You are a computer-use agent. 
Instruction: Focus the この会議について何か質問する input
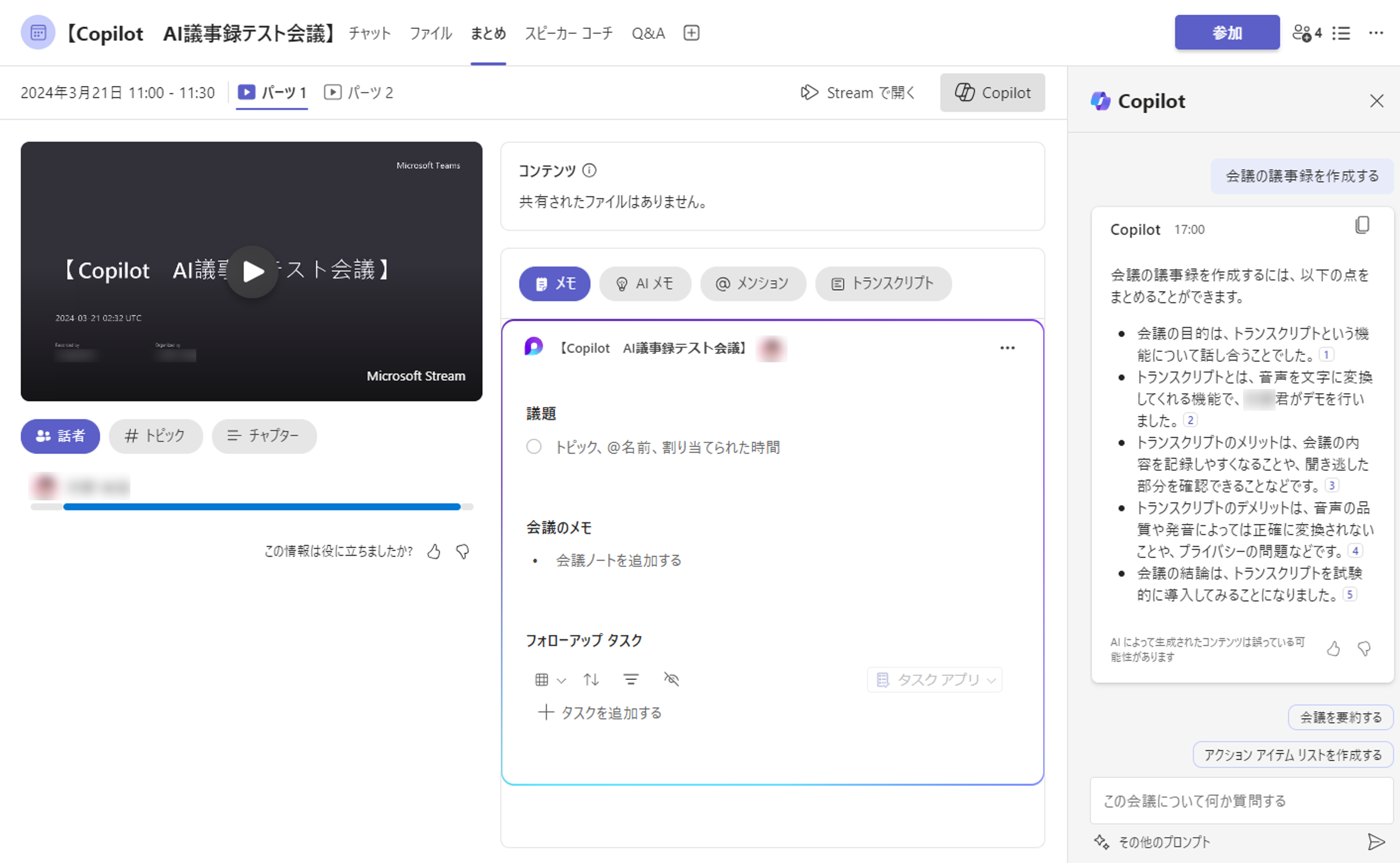[1241, 801]
